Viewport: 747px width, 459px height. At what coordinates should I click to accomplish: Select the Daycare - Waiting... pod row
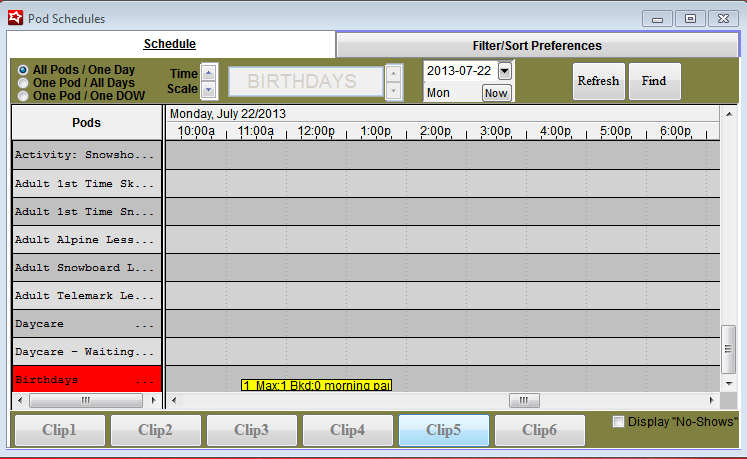coord(87,352)
